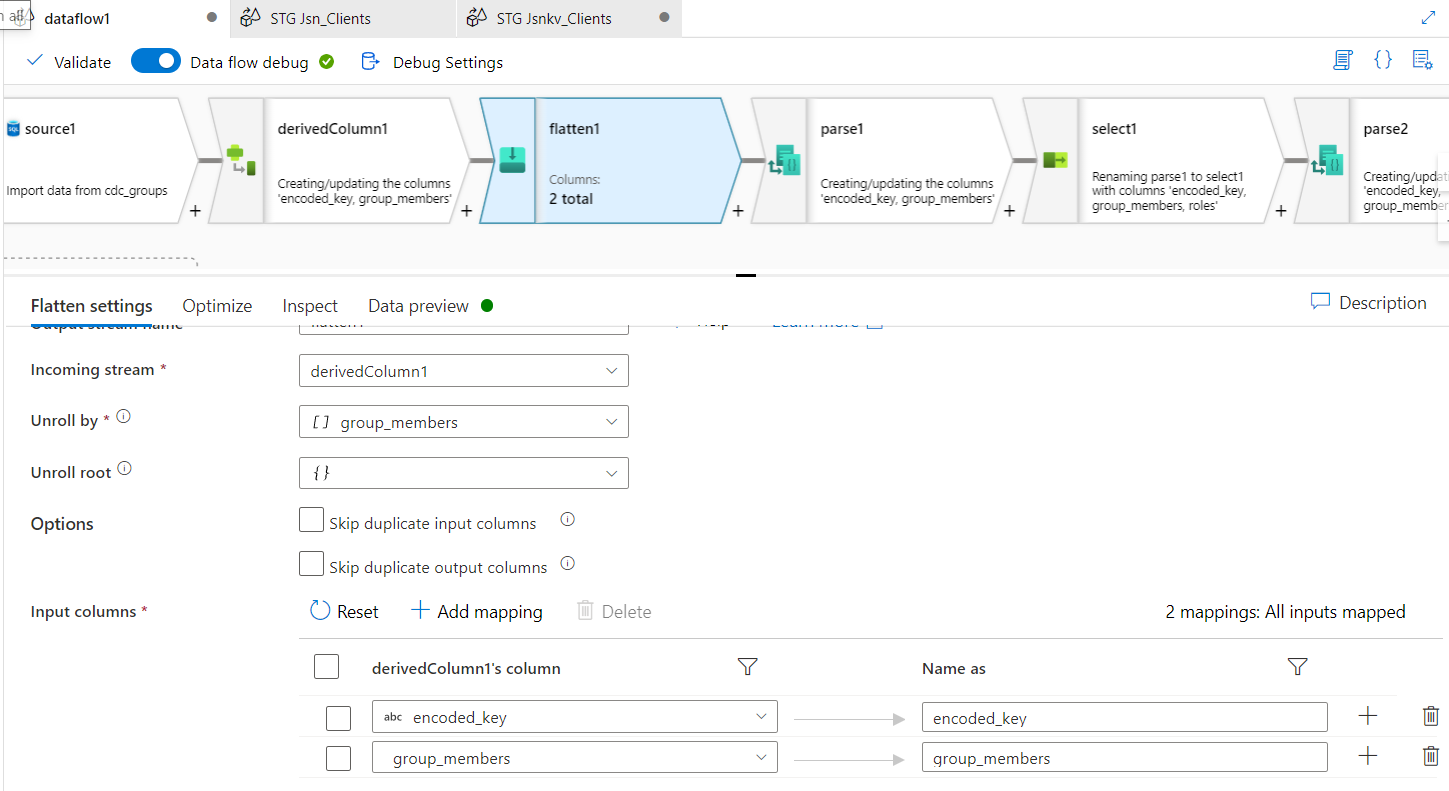Open the Data preview tab
Screen dimensions: 1449x791
pyautogui.click(x=418, y=306)
